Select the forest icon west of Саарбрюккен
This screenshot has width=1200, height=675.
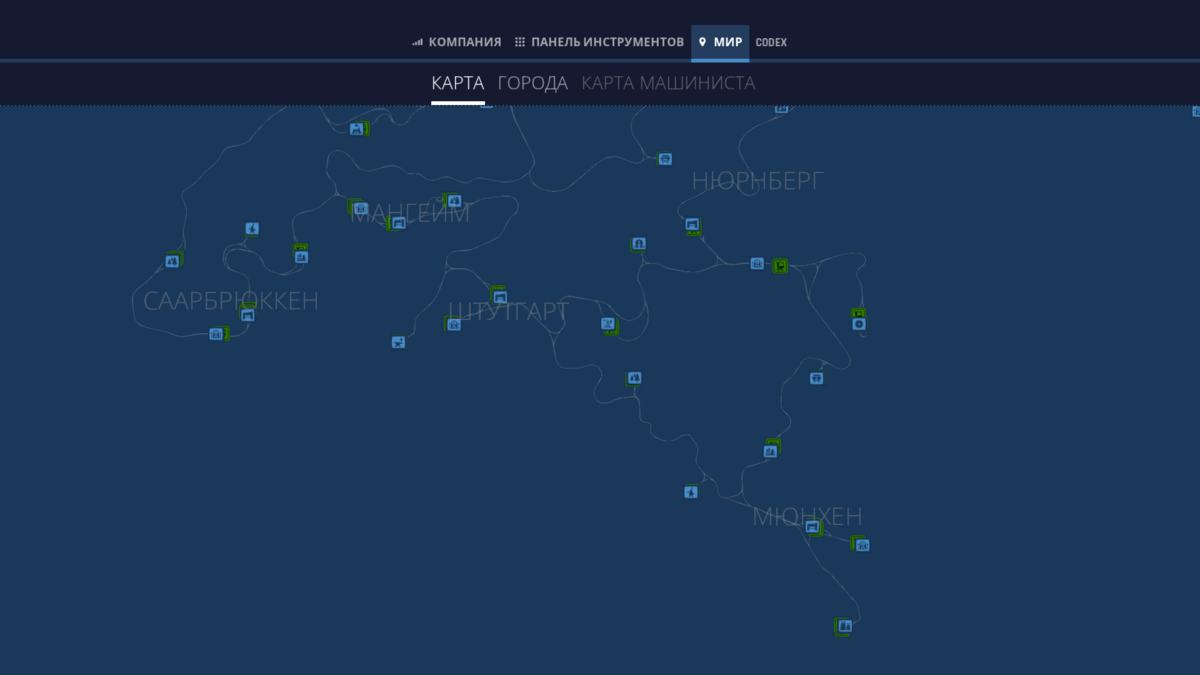click(172, 261)
